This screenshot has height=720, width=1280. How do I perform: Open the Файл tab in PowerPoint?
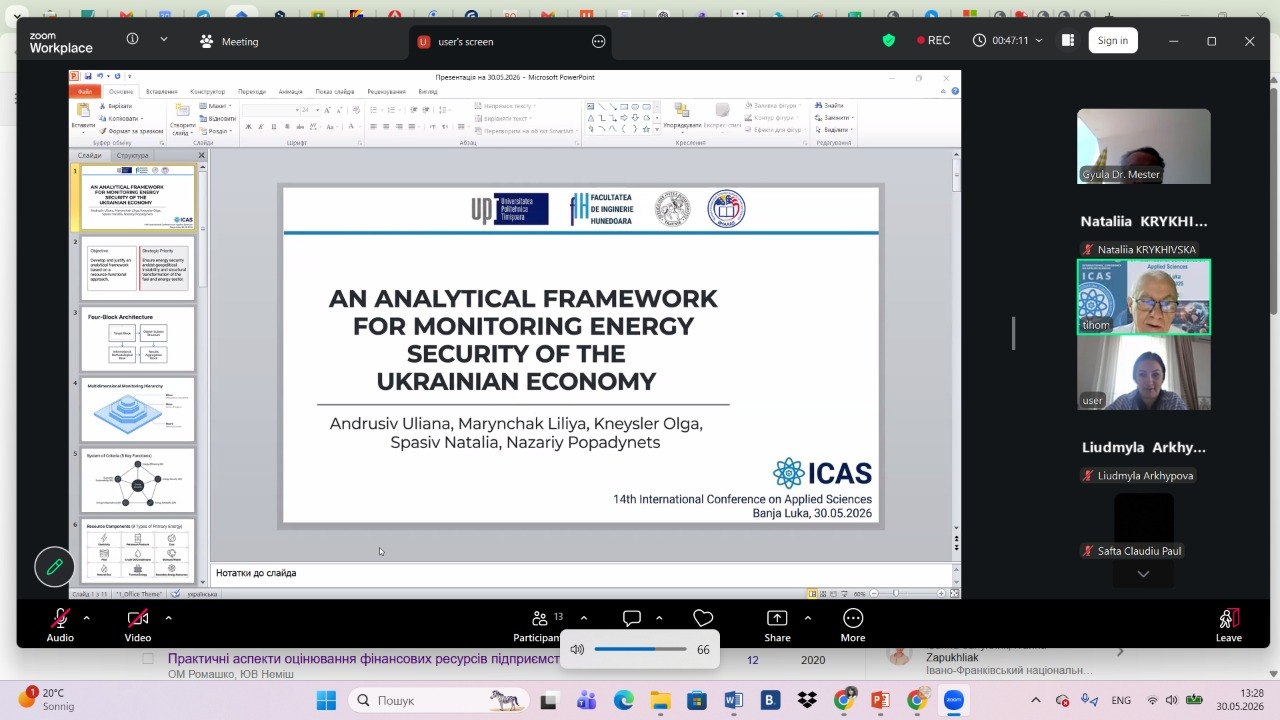[86, 91]
